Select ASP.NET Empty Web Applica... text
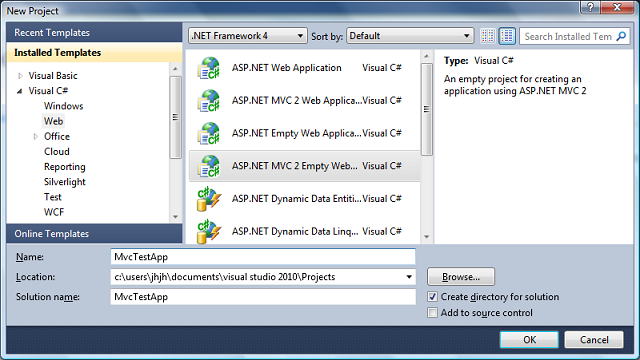The image size is (640, 360). [x=297, y=133]
